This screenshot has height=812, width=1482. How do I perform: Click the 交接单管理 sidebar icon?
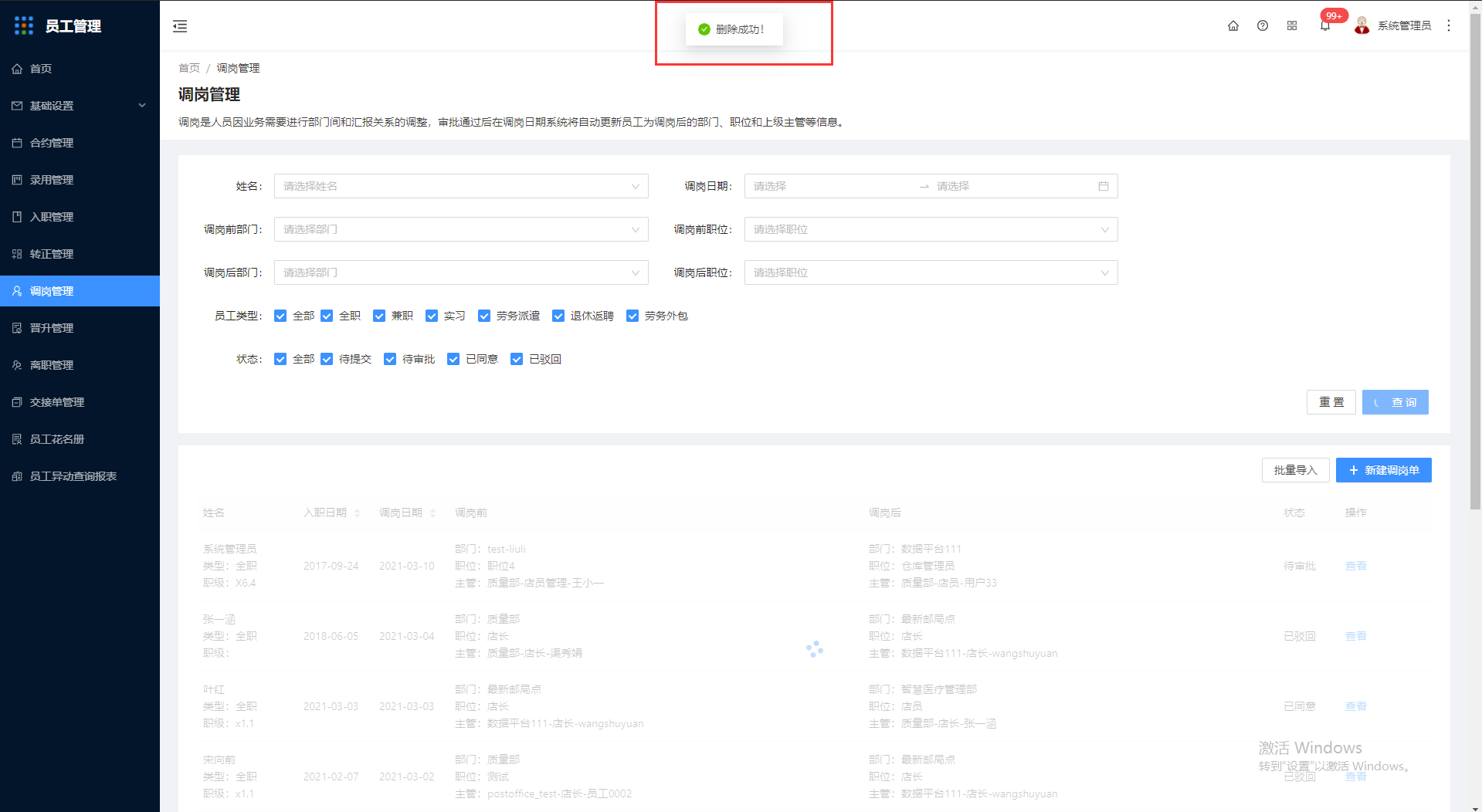tap(17, 402)
